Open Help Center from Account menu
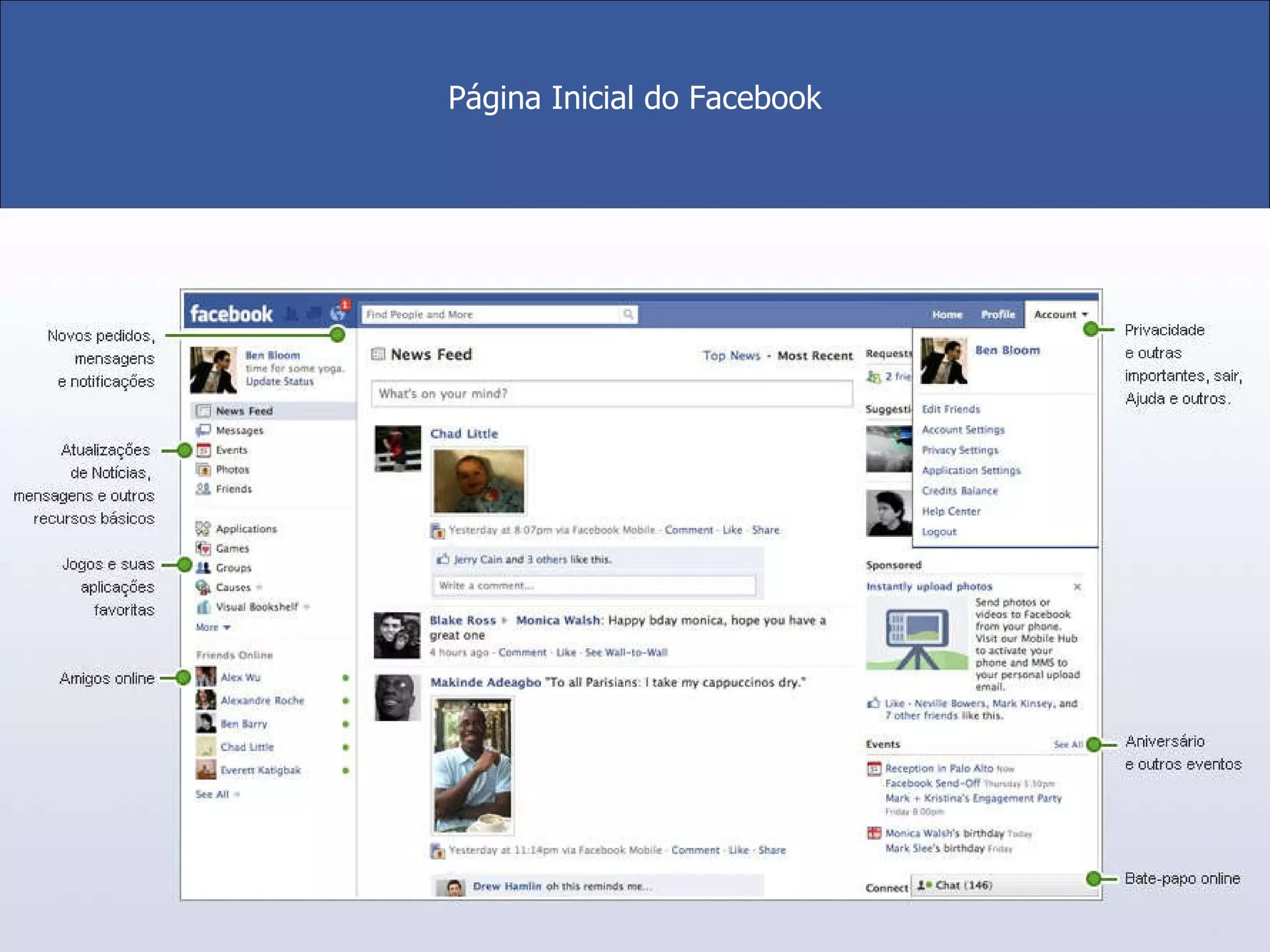1270x952 pixels. coord(951,511)
